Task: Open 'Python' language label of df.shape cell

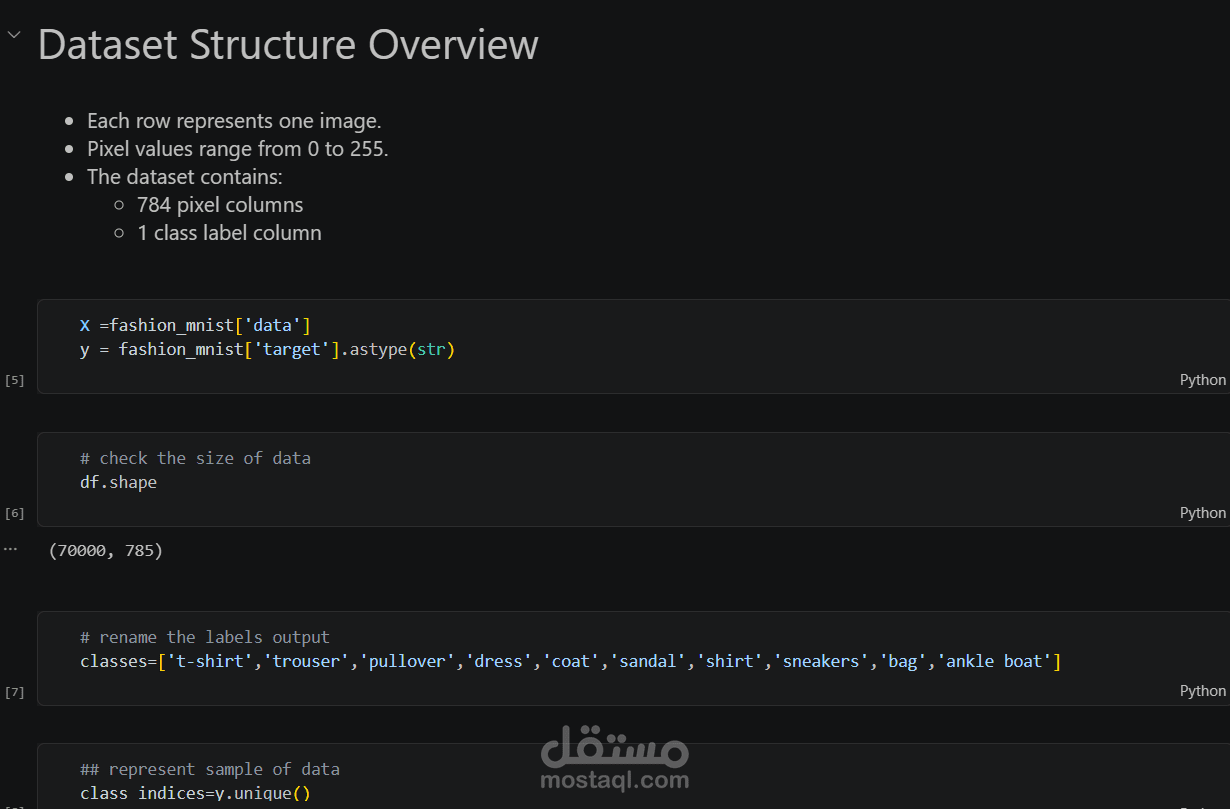Action: pyautogui.click(x=1202, y=513)
